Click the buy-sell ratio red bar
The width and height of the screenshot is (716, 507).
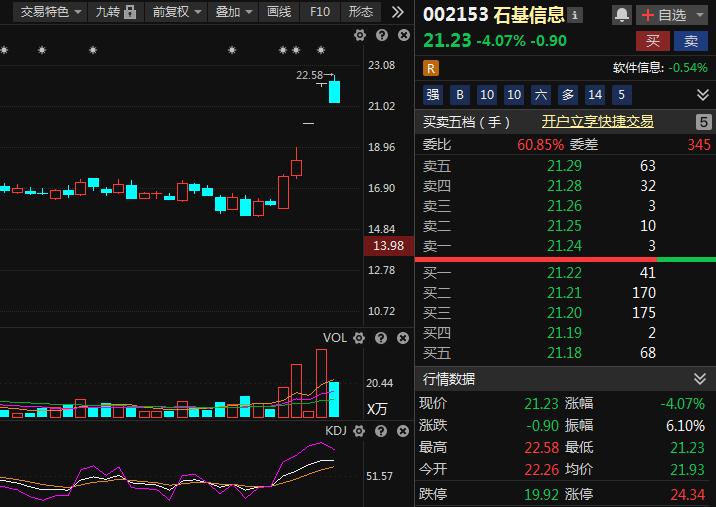[536, 259]
